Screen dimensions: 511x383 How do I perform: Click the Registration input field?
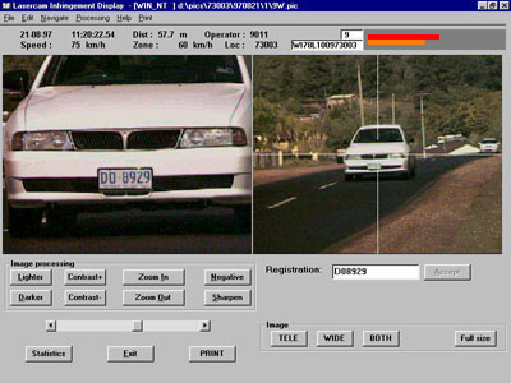point(376,272)
